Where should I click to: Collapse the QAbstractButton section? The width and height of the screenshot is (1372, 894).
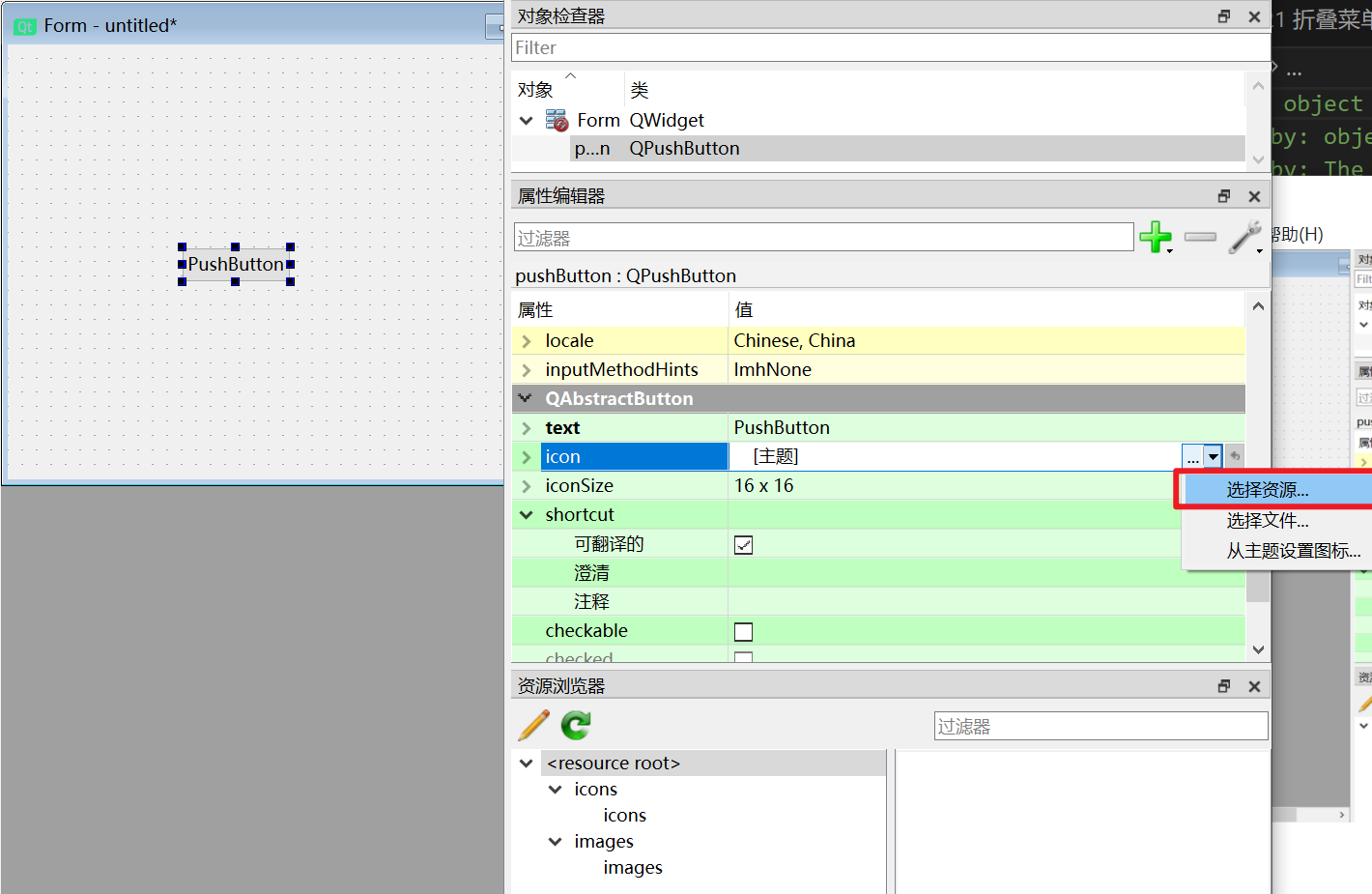coord(525,398)
